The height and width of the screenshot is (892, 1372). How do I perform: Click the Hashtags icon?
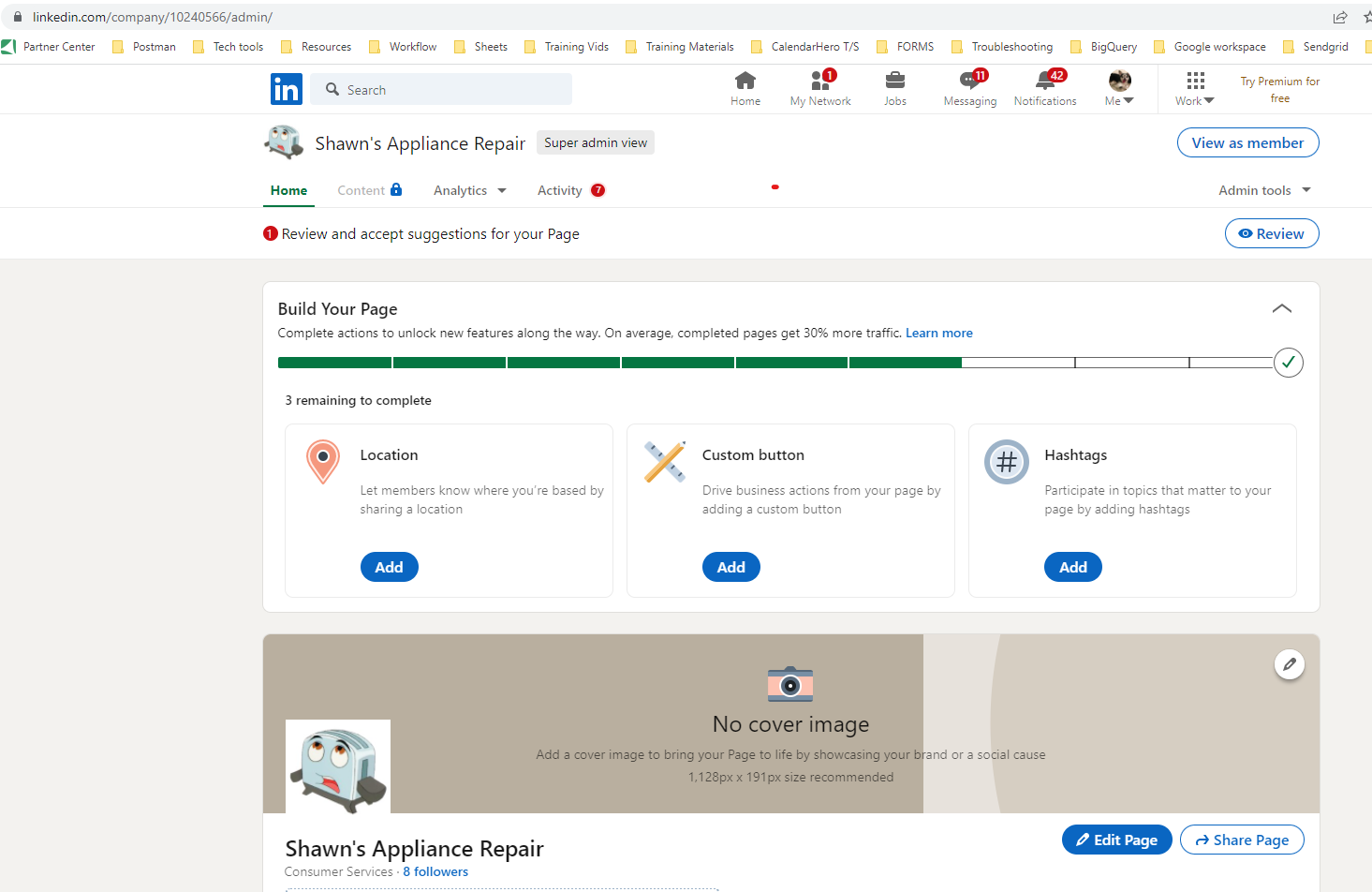[x=1007, y=462]
